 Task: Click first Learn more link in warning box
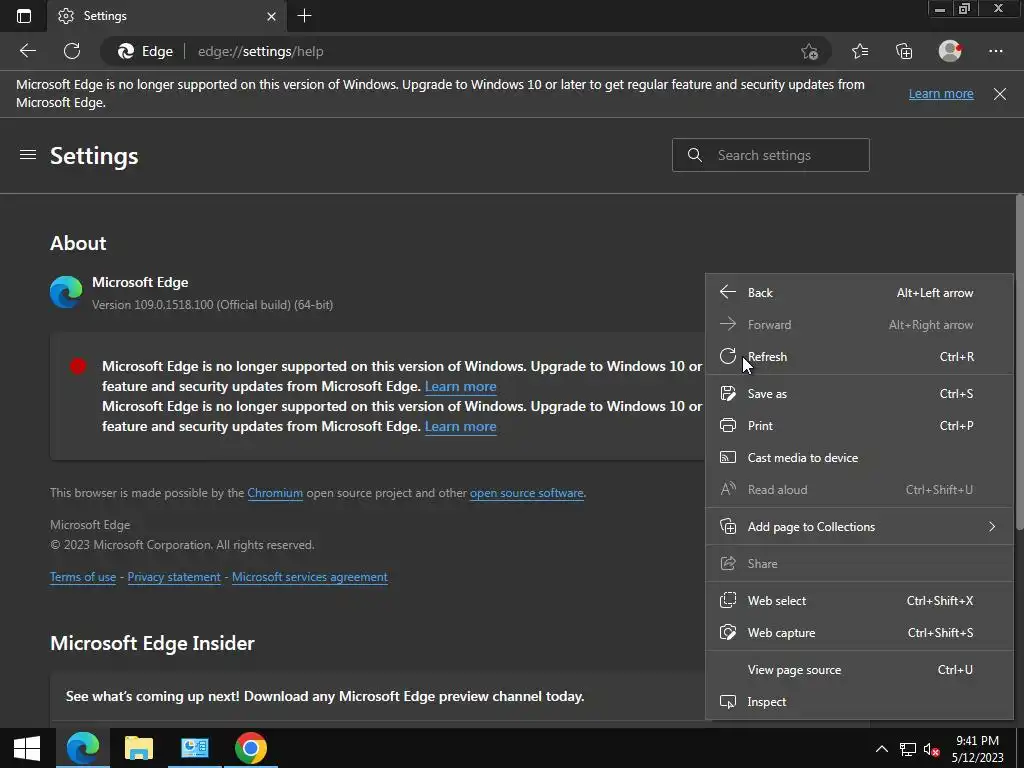460,386
